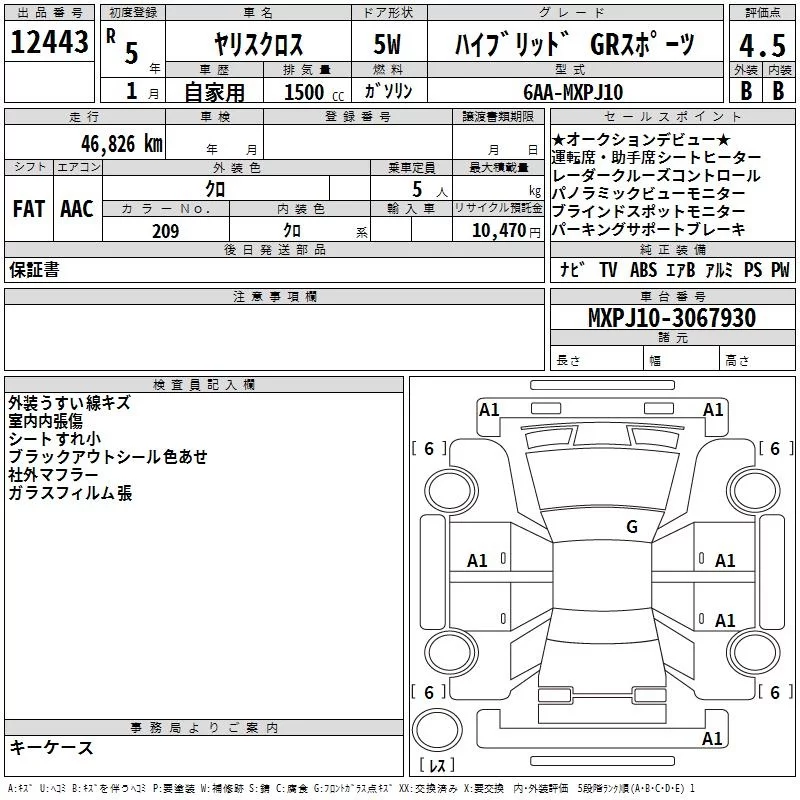
Task: Click lot number 12443
Action: click(x=49, y=42)
